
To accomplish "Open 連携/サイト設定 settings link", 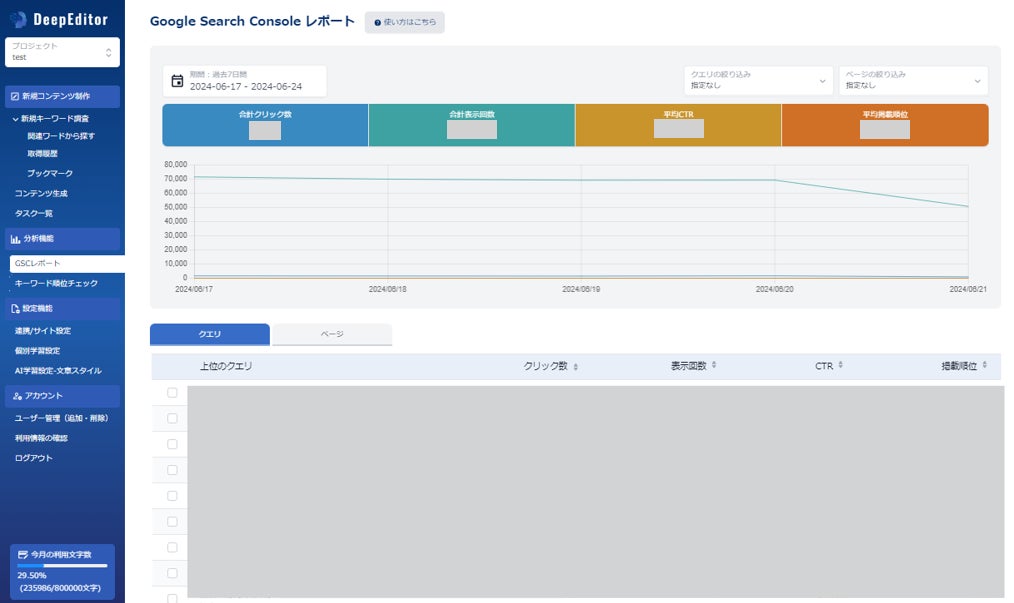I will tap(43, 331).
